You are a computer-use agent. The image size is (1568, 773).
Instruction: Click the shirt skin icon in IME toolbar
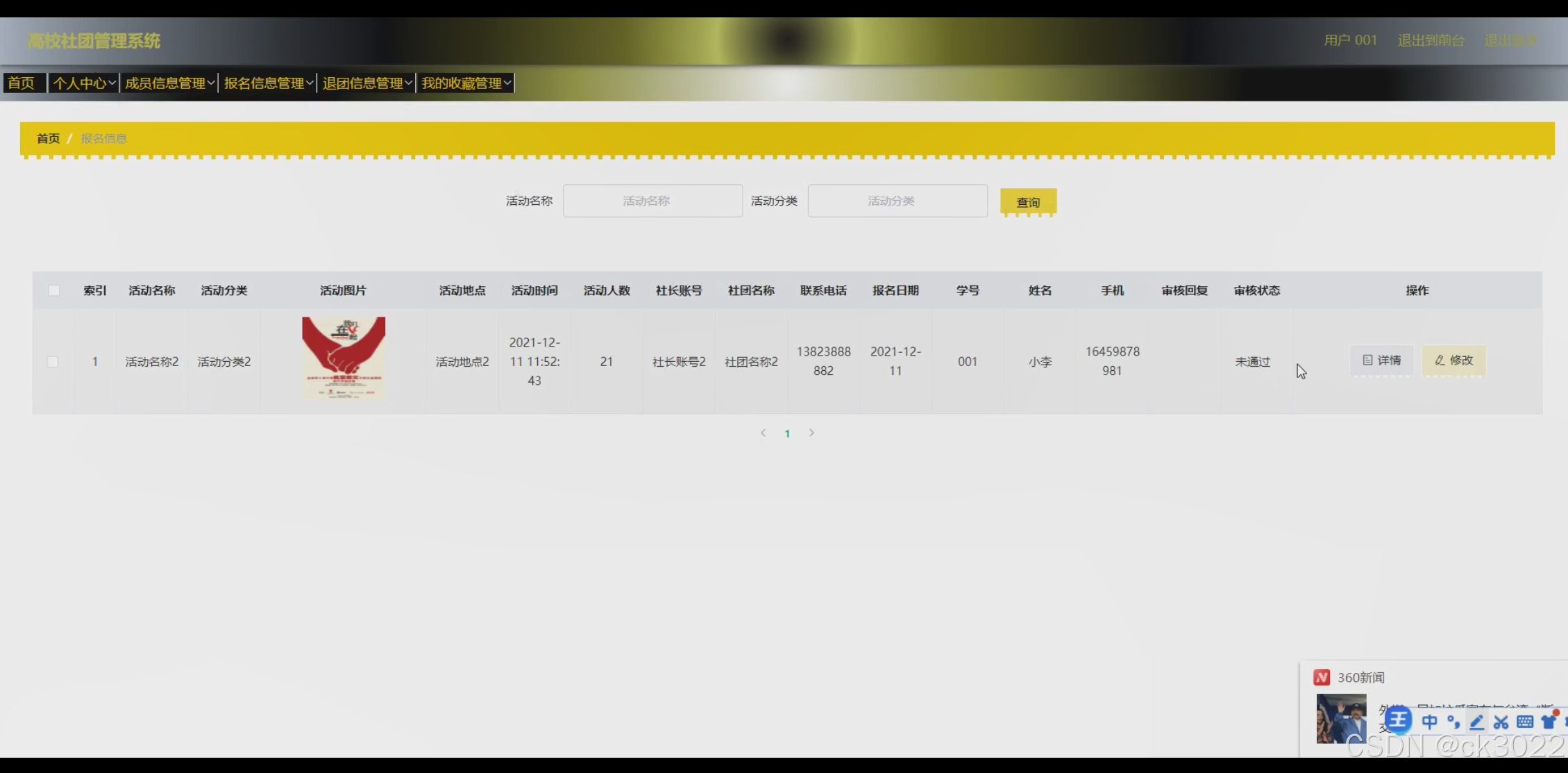tap(1549, 722)
